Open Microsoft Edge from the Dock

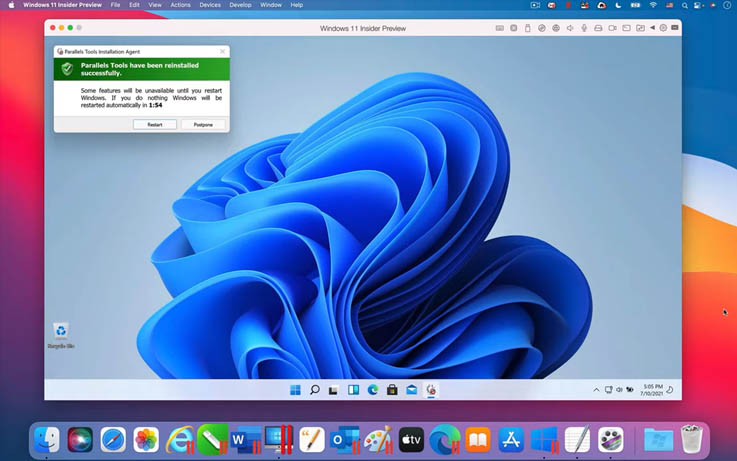[x=445, y=439]
